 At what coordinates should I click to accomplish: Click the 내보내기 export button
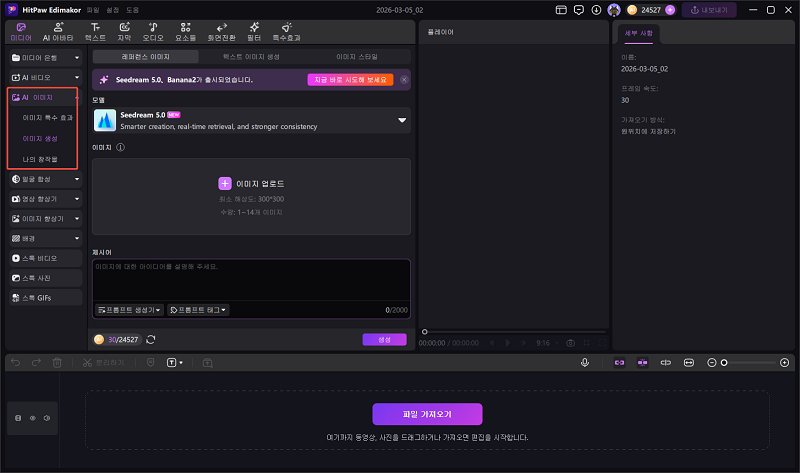click(x=709, y=10)
